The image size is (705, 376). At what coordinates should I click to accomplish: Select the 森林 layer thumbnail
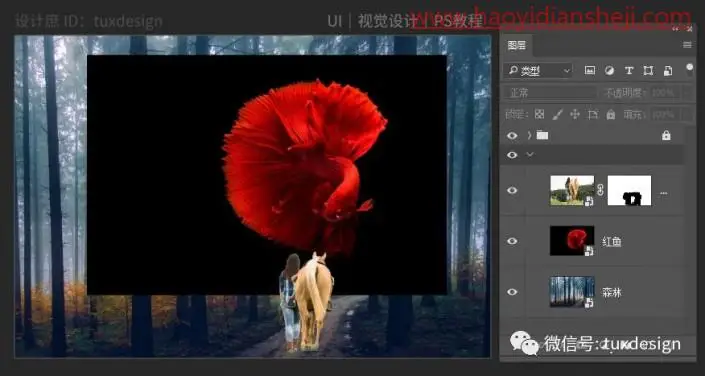click(x=572, y=291)
